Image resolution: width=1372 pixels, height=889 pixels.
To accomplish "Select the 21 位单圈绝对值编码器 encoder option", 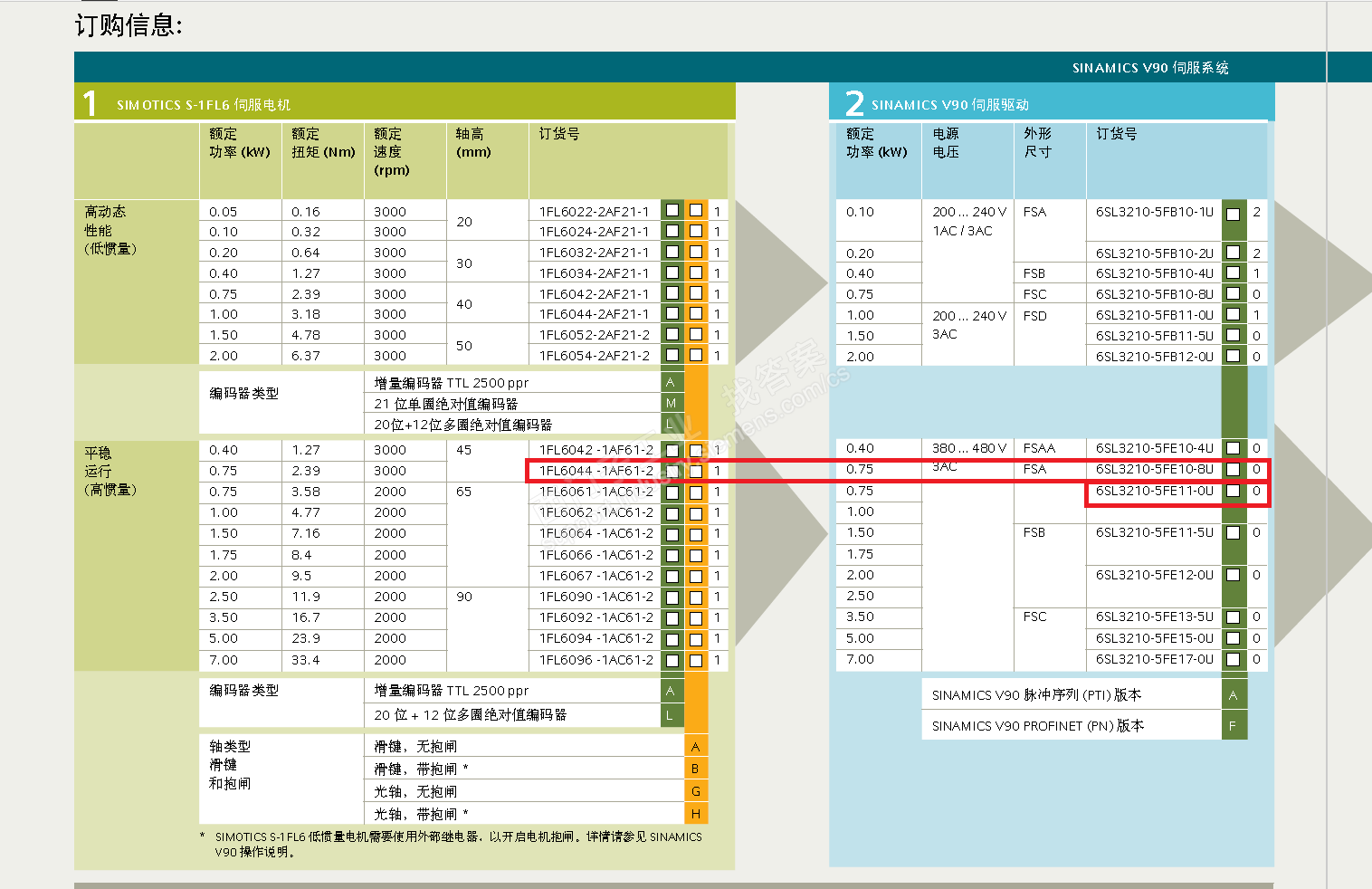I will pos(446,404).
